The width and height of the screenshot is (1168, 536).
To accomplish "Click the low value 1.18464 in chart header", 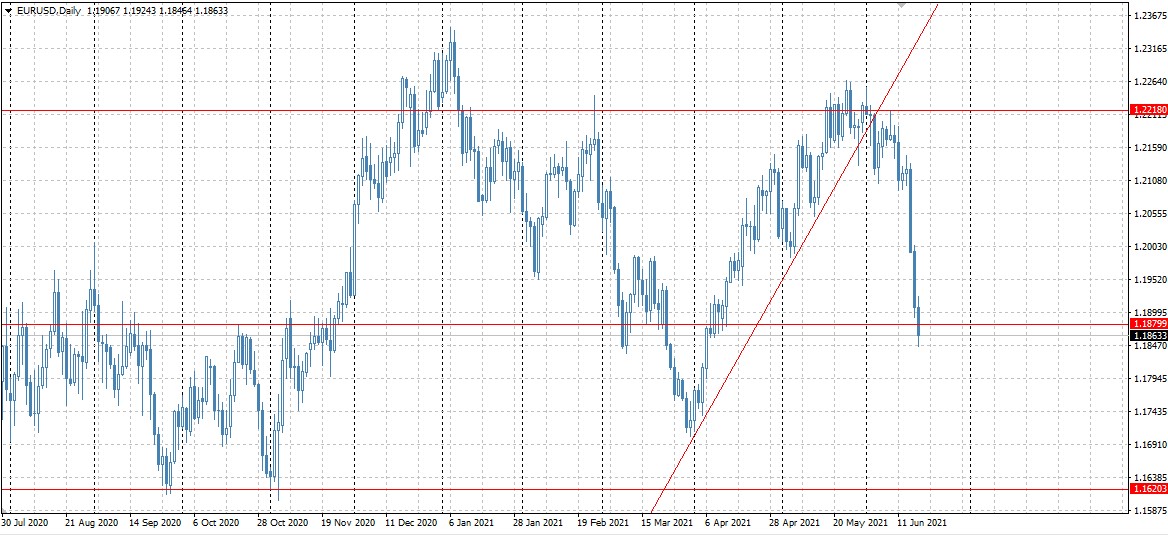I will tap(177, 11).
